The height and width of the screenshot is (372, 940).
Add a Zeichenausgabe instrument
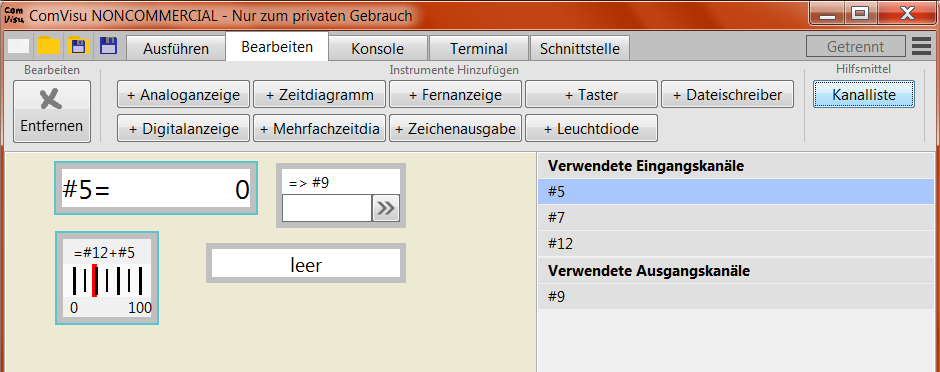pyautogui.click(x=456, y=128)
